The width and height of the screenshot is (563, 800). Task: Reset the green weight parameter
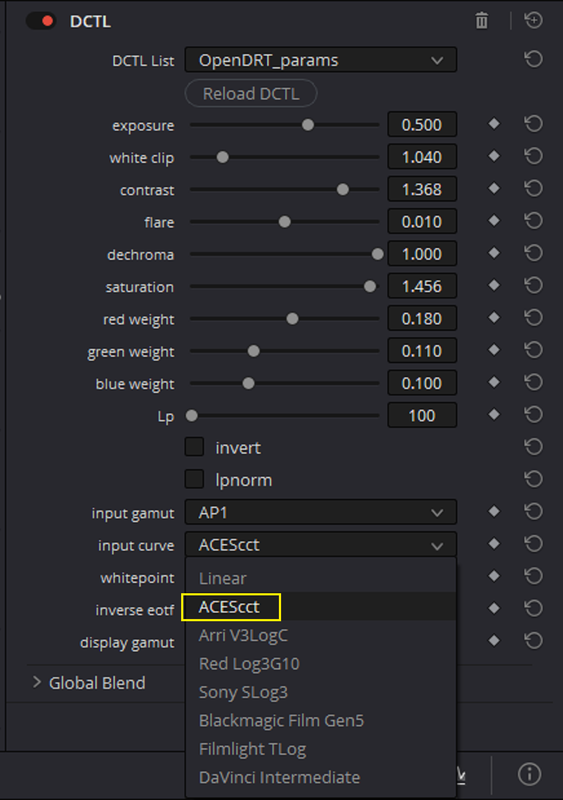[x=533, y=350]
